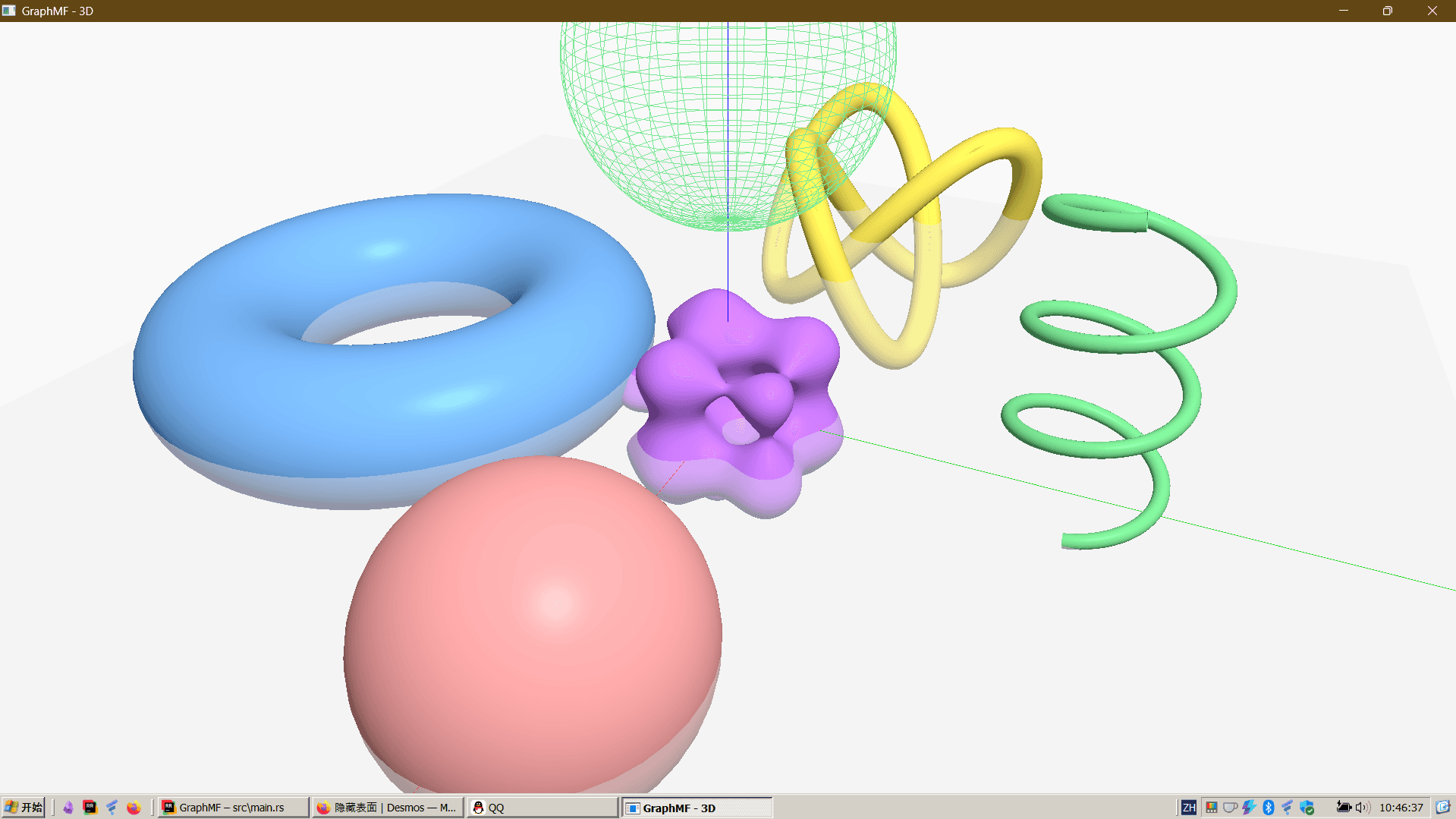Toggle the ZH input language indicator
Screen dimensions: 1456x819
click(x=1188, y=807)
